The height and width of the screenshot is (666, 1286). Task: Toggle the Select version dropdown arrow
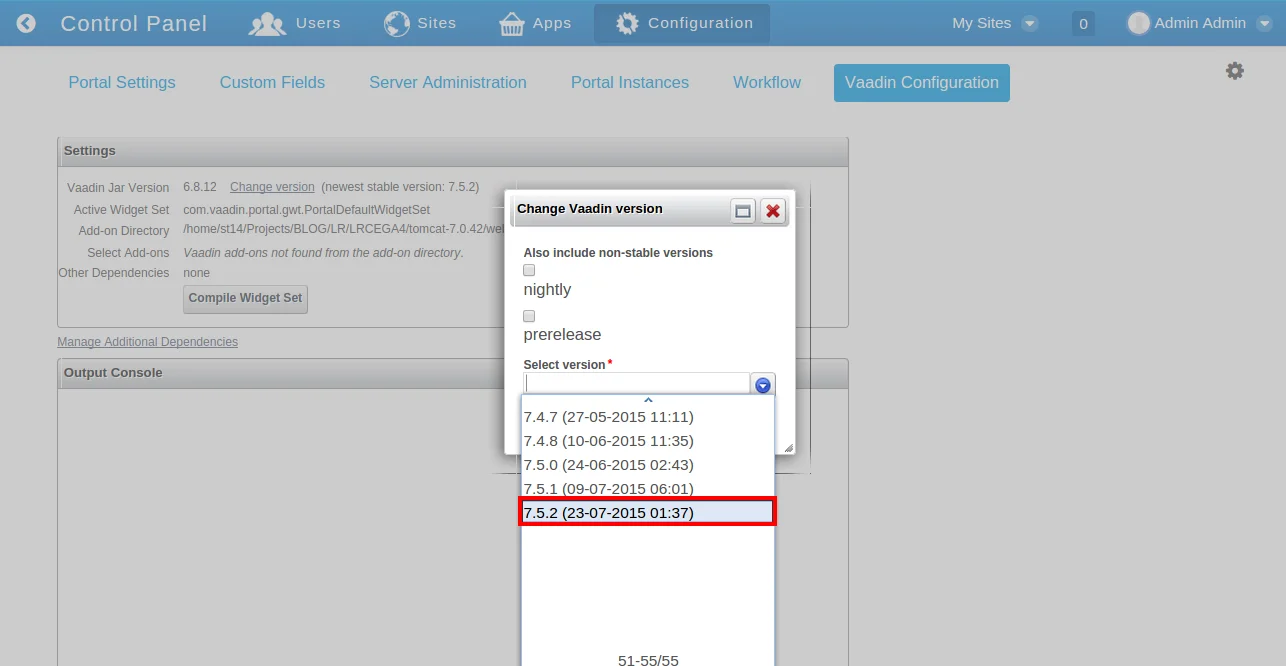click(763, 385)
